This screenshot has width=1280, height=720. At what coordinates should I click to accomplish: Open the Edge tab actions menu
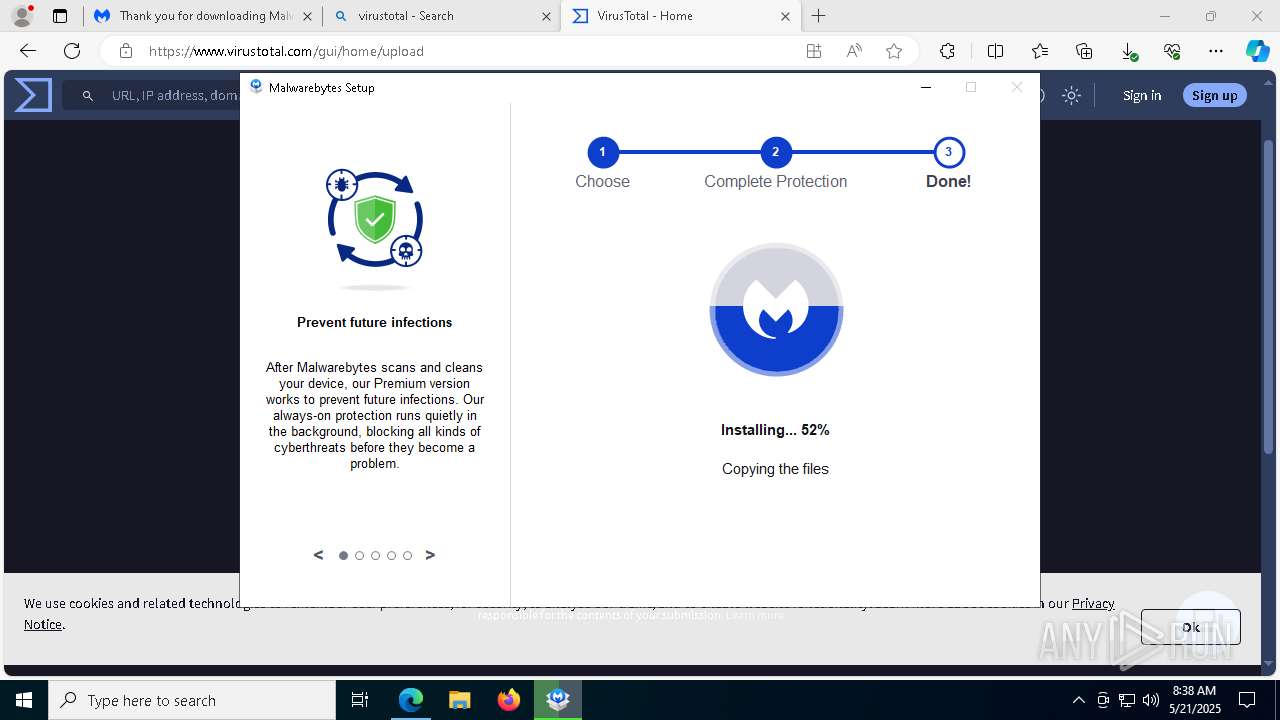coord(60,16)
